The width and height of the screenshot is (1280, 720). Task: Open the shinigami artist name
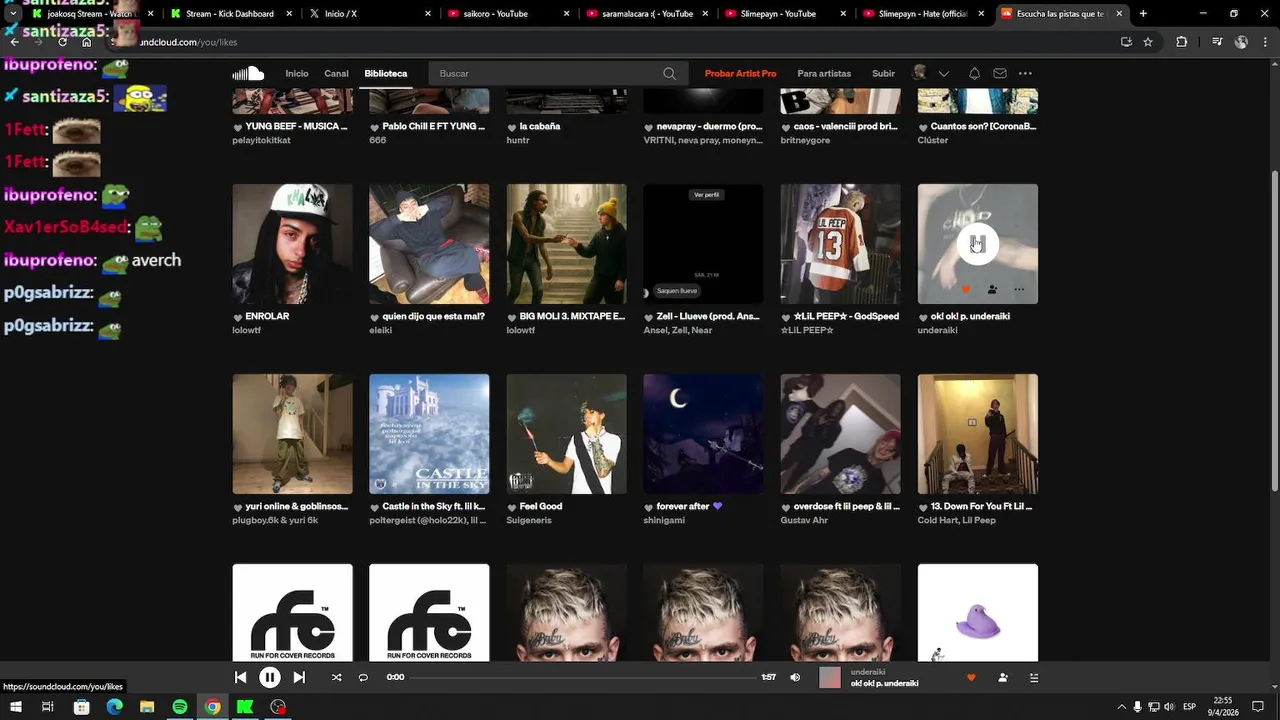[664, 521]
